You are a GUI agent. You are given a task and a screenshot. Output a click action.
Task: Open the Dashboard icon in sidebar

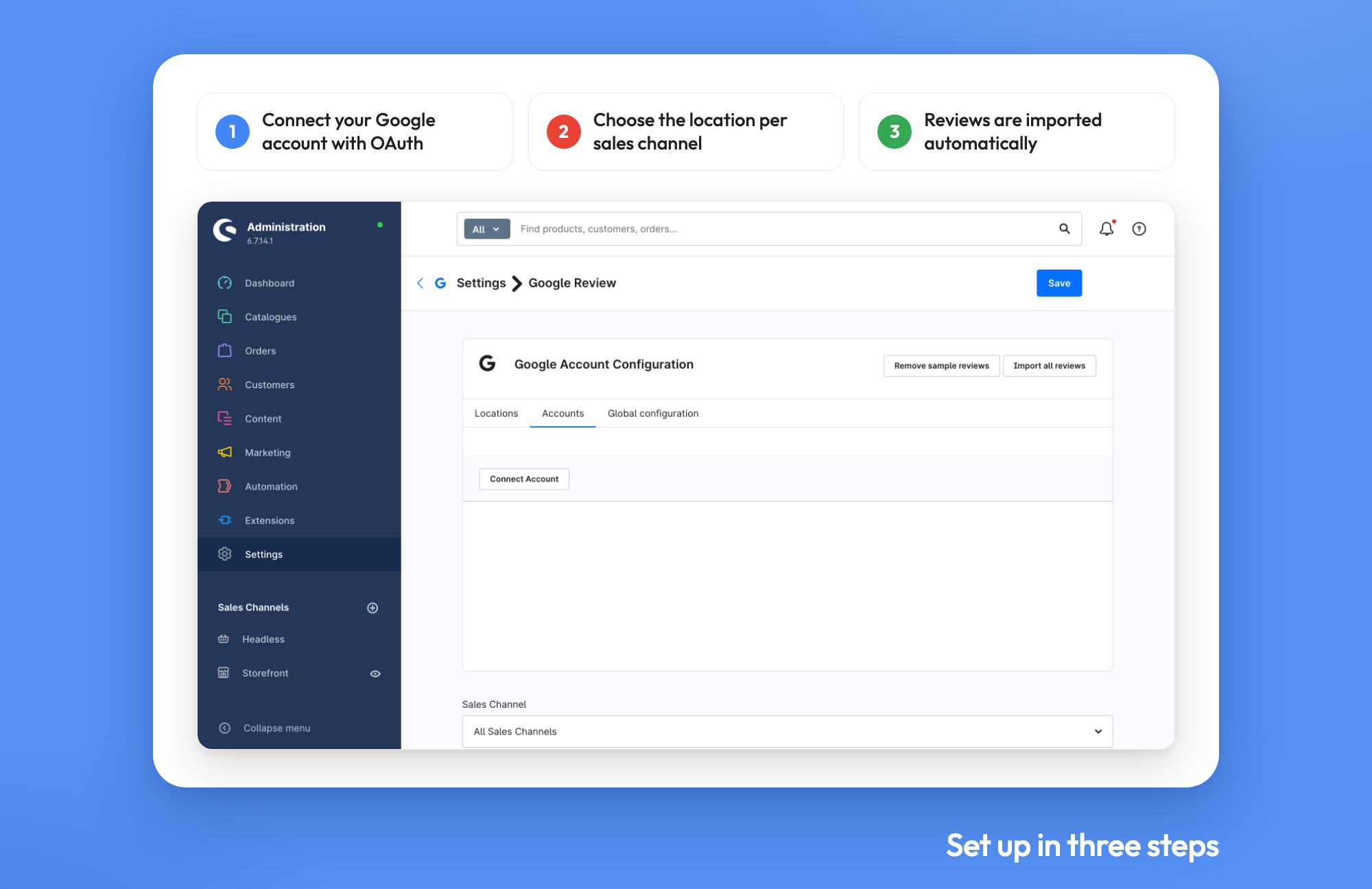pos(224,283)
